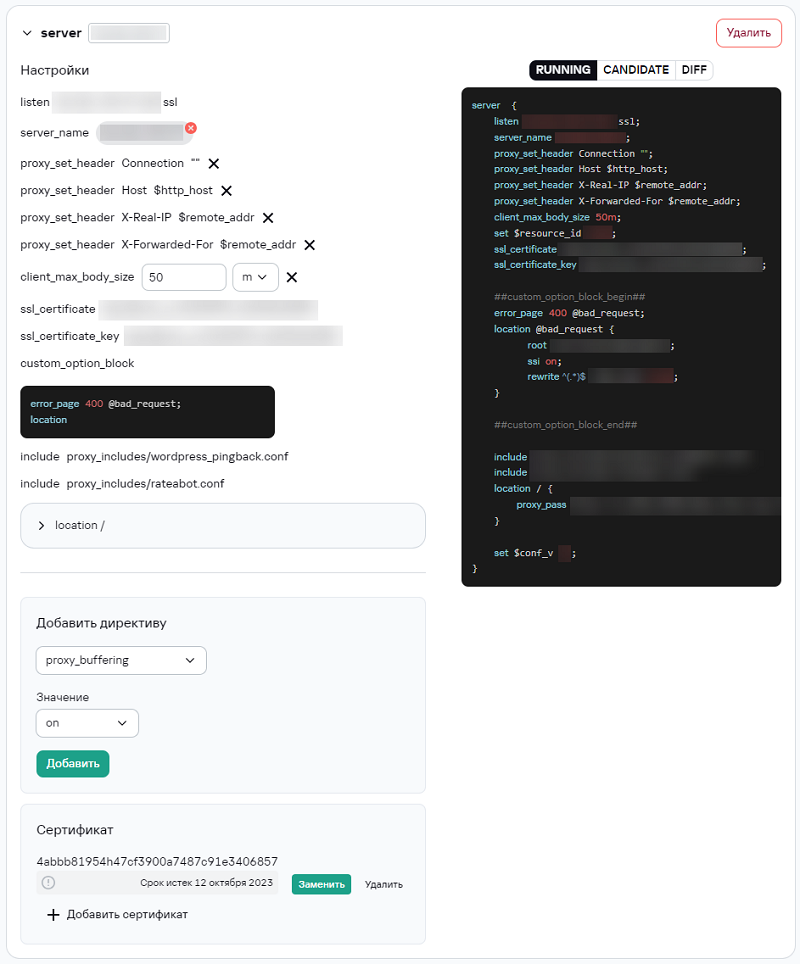Remove the client_max_body_size directive
This screenshot has height=964, width=800.
point(292,277)
